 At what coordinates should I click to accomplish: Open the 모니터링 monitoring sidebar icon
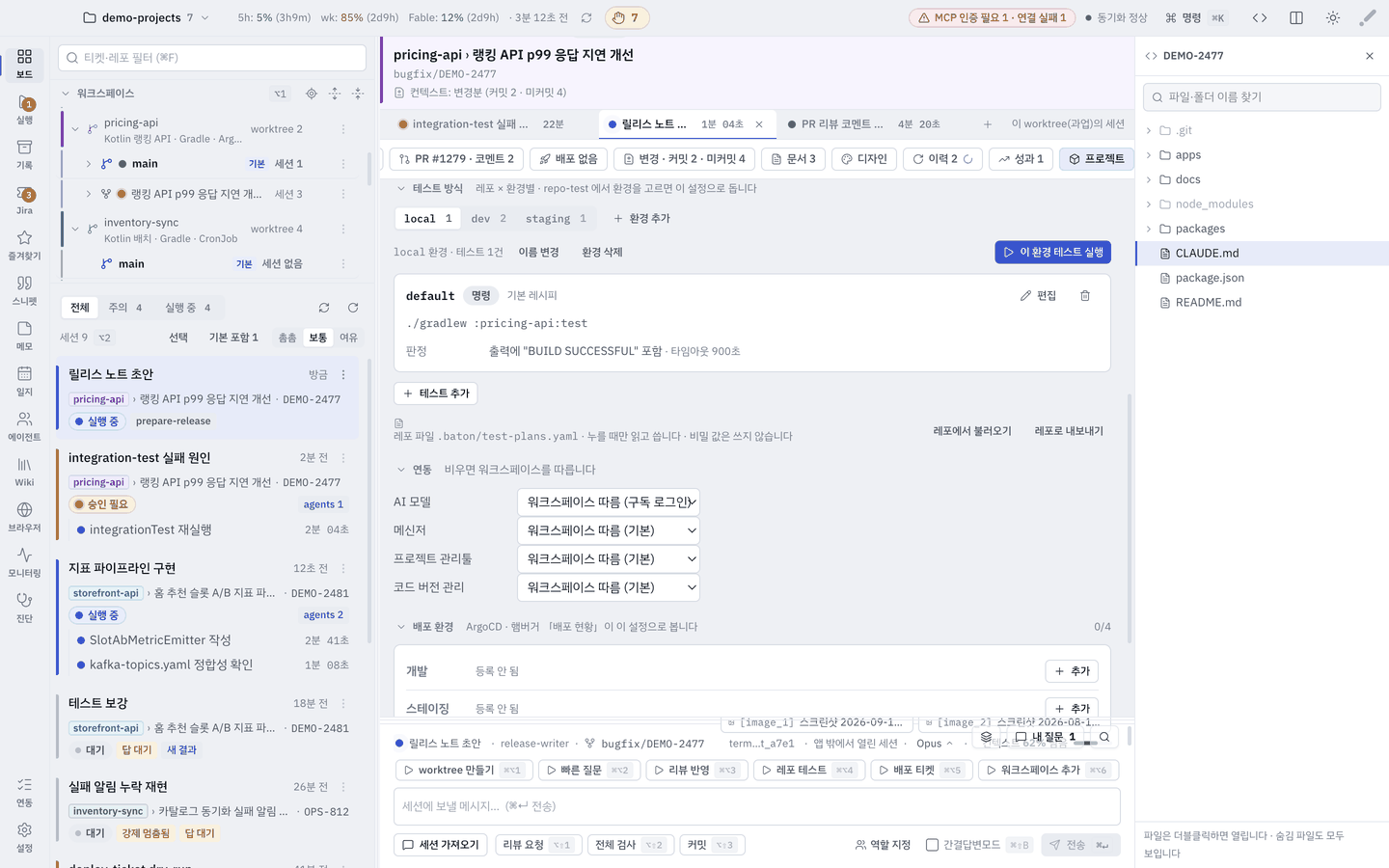tap(24, 562)
